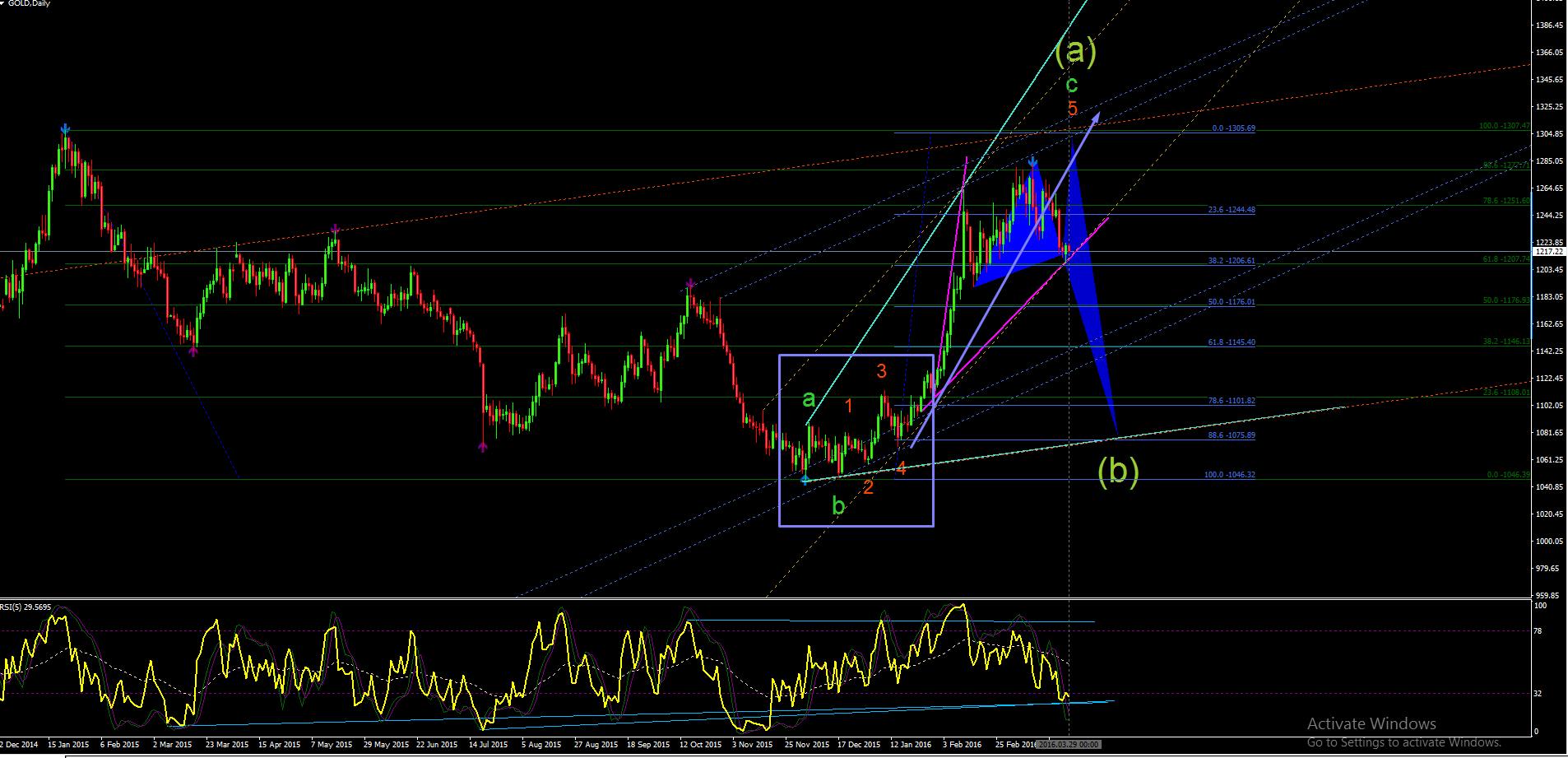This screenshot has width=1568, height=758.
Task: Click the Fibonacci level label 61.8 -1145.40
Action: [x=1232, y=342]
